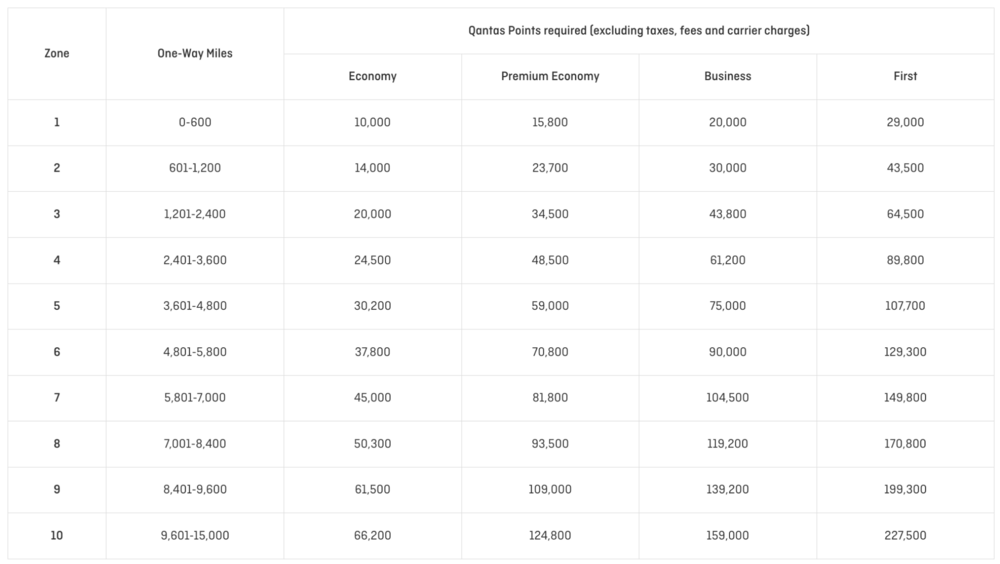Click First value 199,300 in Zone 9
Screen dimensions: 1000x564
click(x=905, y=490)
